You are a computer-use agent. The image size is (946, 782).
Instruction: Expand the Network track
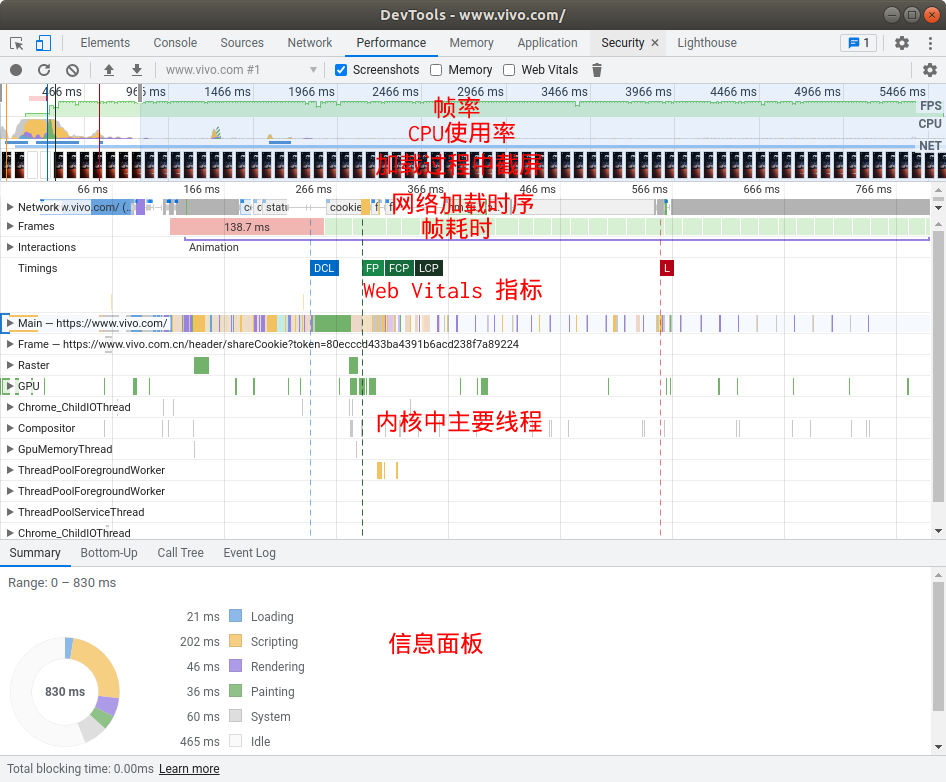pyautogui.click(x=10, y=207)
